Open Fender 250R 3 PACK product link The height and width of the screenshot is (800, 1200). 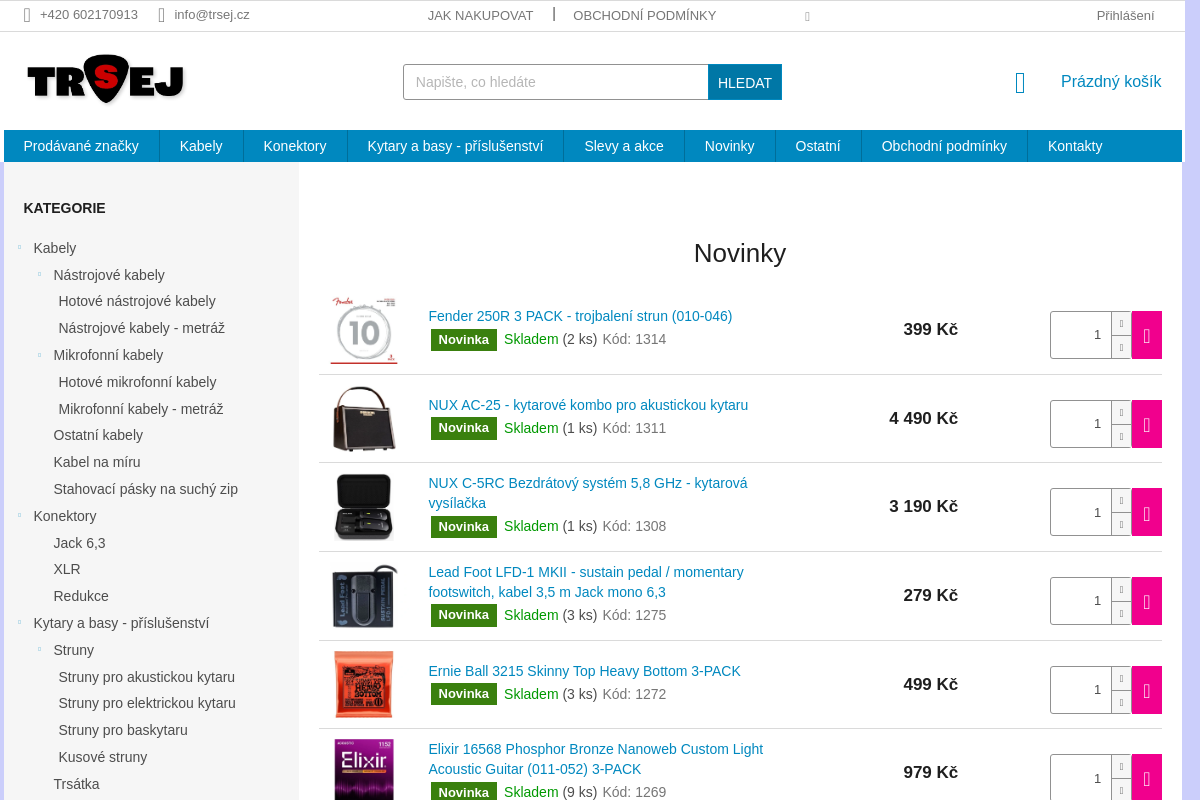[x=580, y=316]
